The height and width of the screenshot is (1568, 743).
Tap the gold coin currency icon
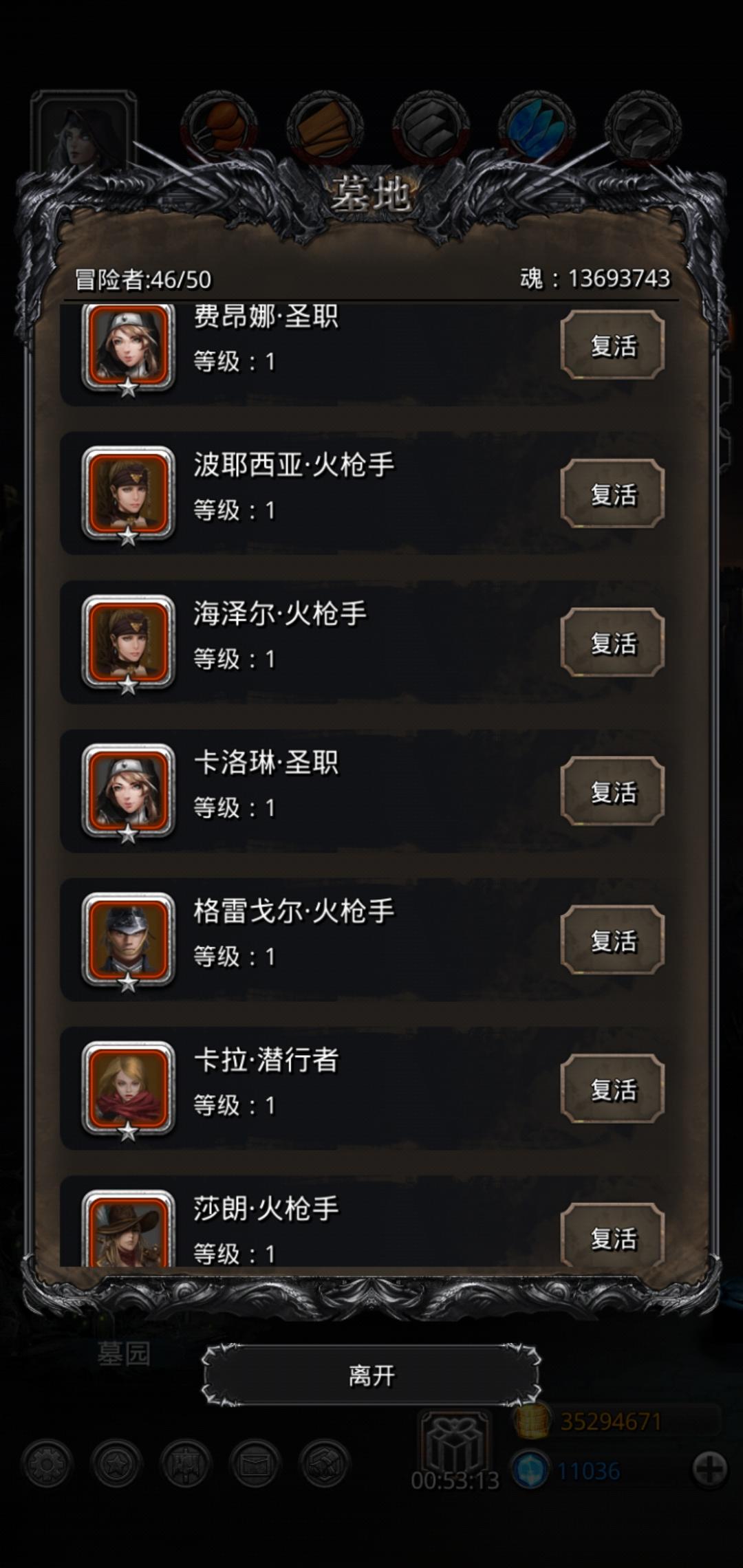531,1422
